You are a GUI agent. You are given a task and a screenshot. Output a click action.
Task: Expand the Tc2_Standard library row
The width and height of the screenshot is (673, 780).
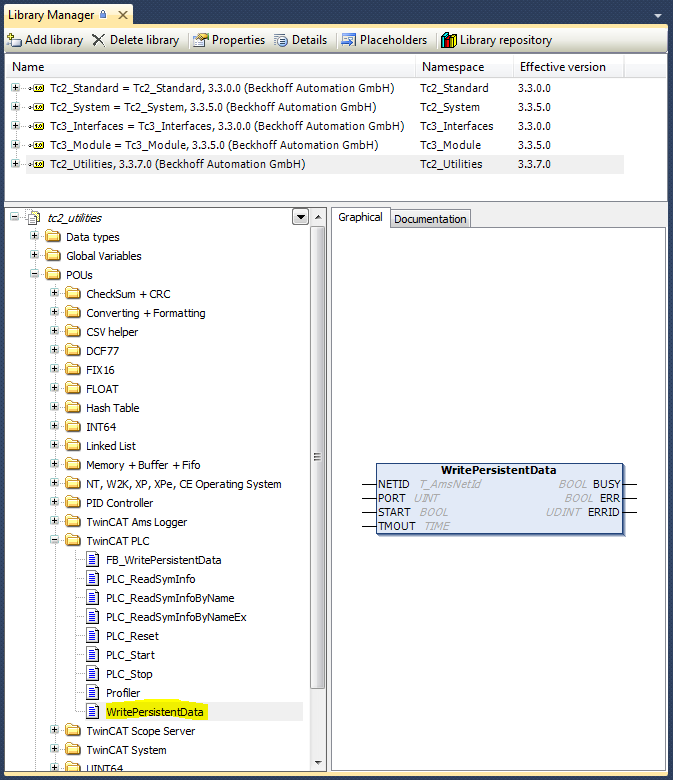coord(15,88)
